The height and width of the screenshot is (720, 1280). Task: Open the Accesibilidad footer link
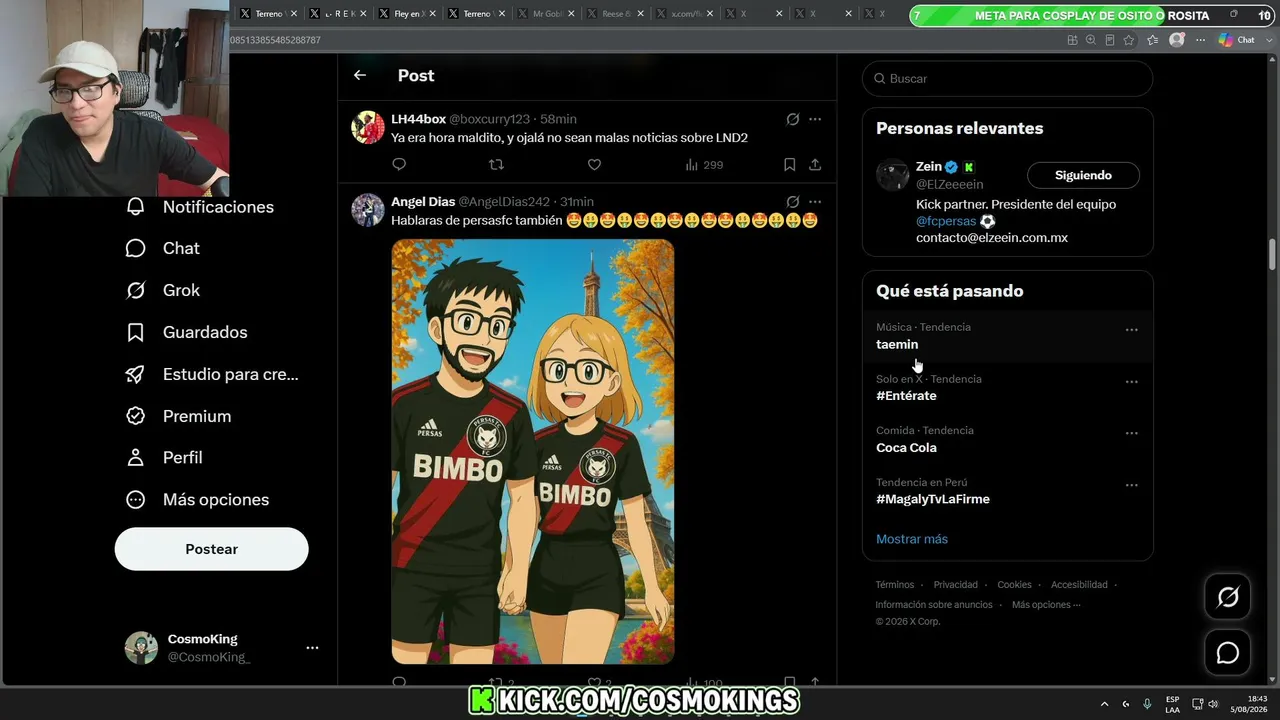click(x=1079, y=585)
